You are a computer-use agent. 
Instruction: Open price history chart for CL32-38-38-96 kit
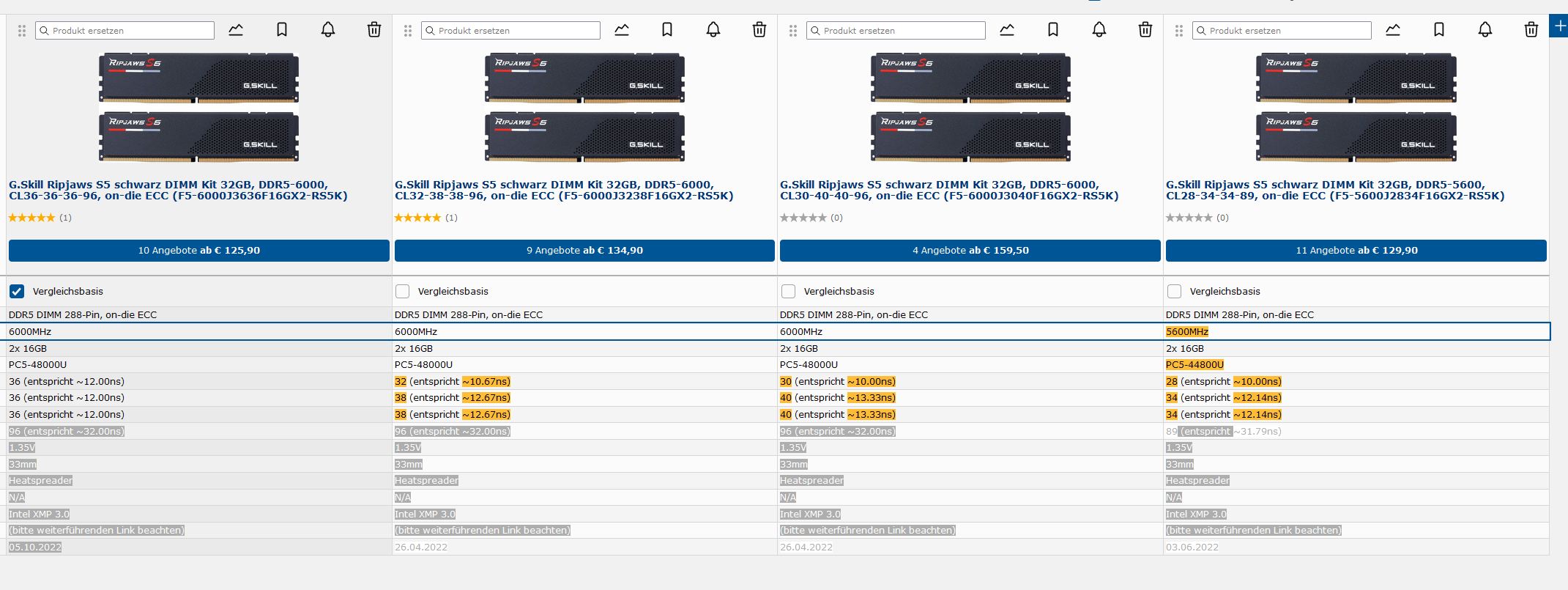(622, 30)
